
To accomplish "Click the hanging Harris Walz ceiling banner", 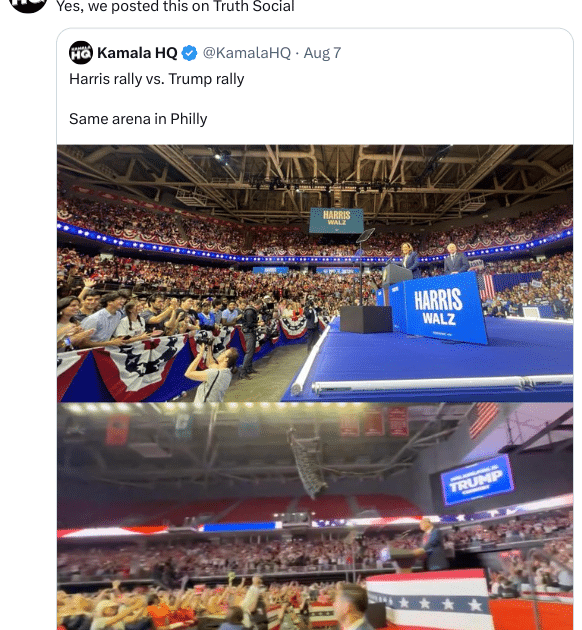I will pos(336,220).
